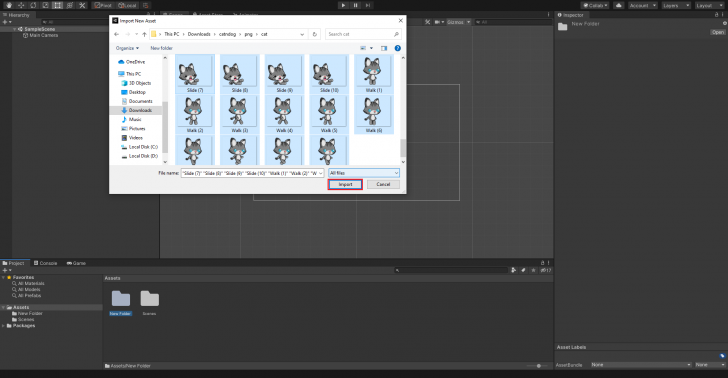Select the Walk (5) cat thumbnail
The image size is (728, 378).
(329, 114)
